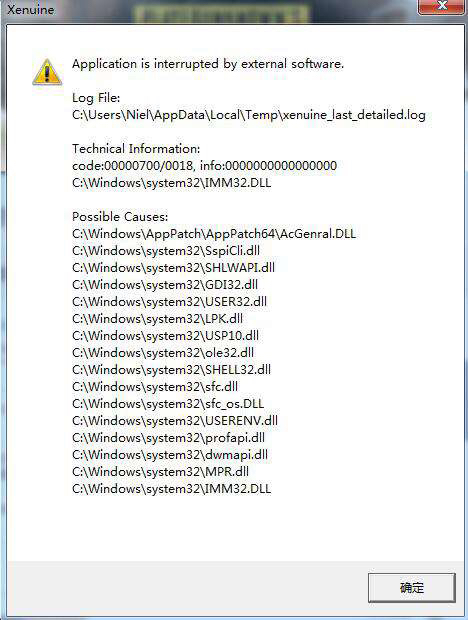Click the USP10.dll path line

165,336
